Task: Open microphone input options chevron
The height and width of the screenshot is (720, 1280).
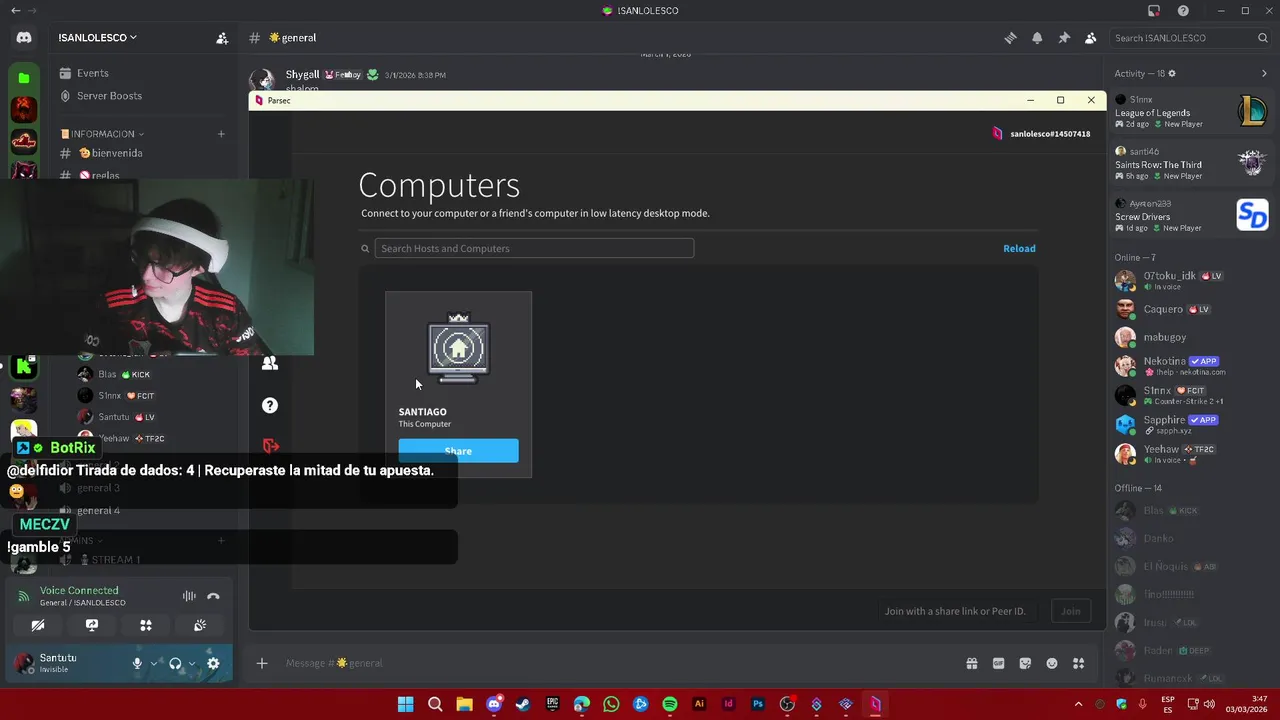Action: 154,663
